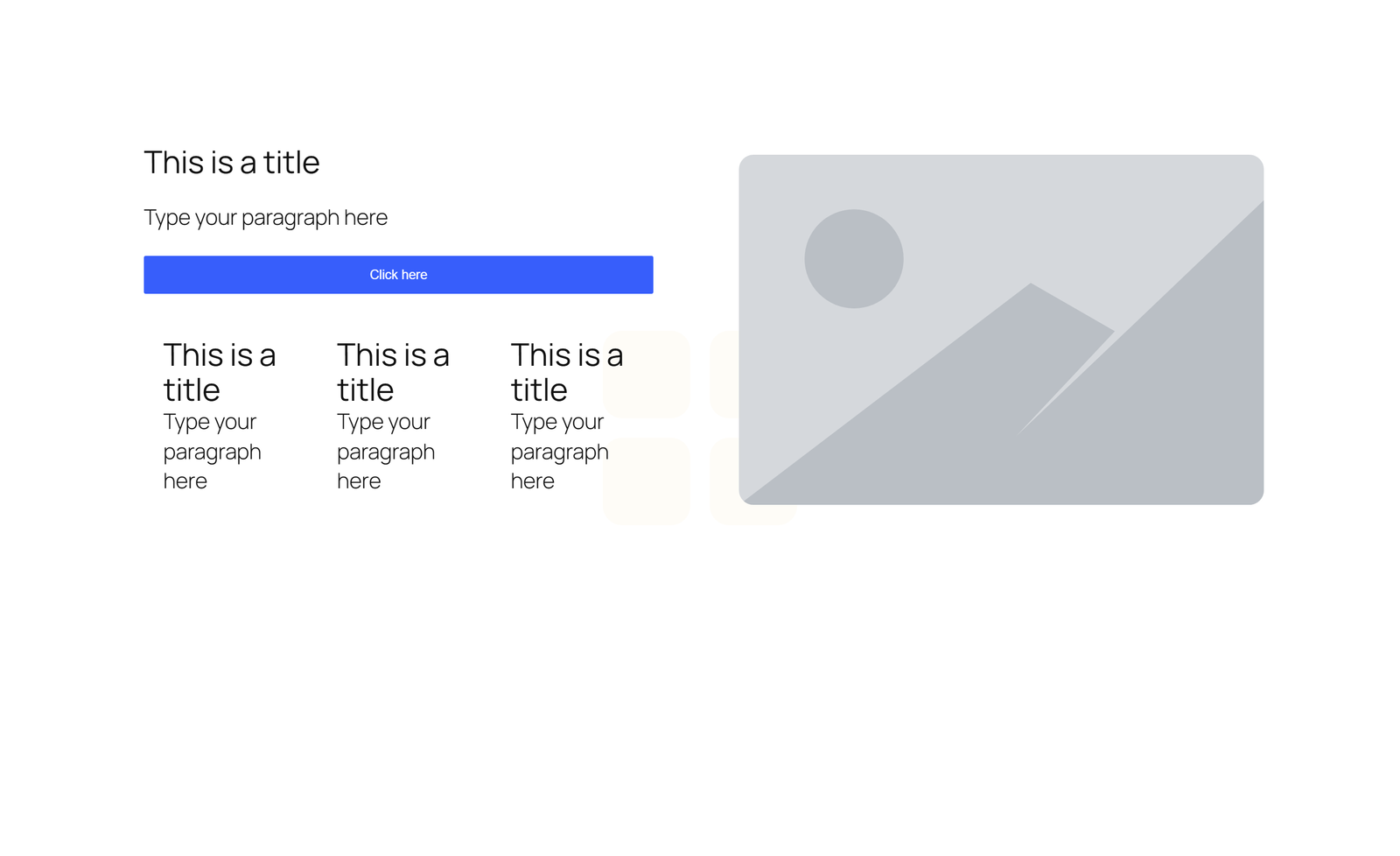1400x856 pixels.
Task: Select the middle column's paragraph text
Action: (385, 452)
